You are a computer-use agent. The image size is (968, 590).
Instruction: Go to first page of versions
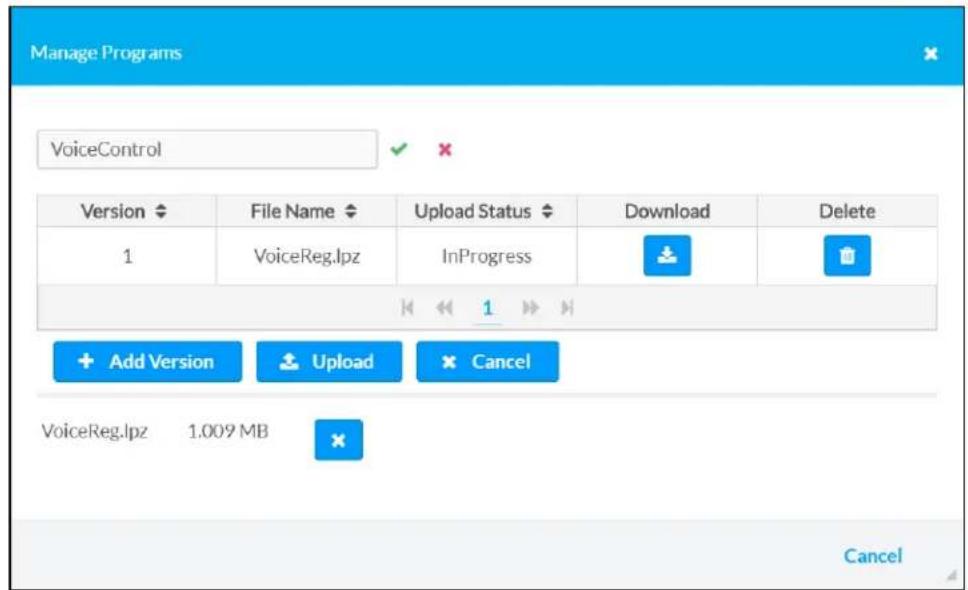point(407,307)
